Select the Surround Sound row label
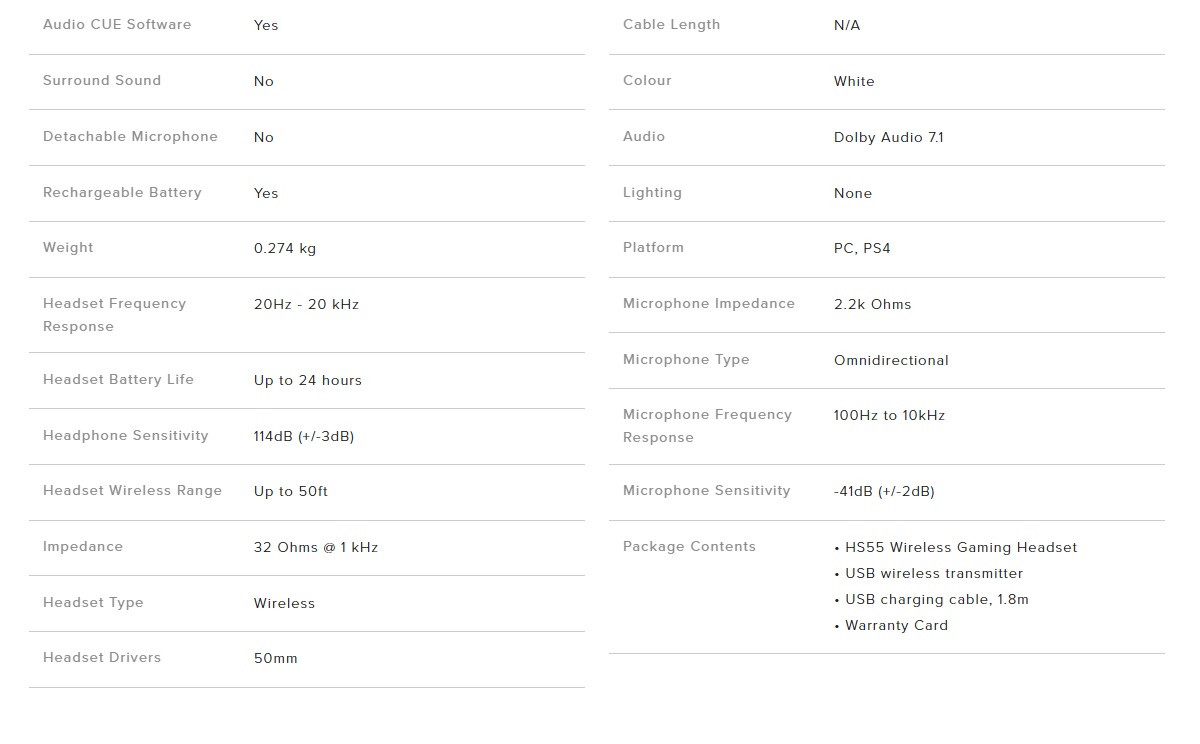 pyautogui.click(x=102, y=81)
